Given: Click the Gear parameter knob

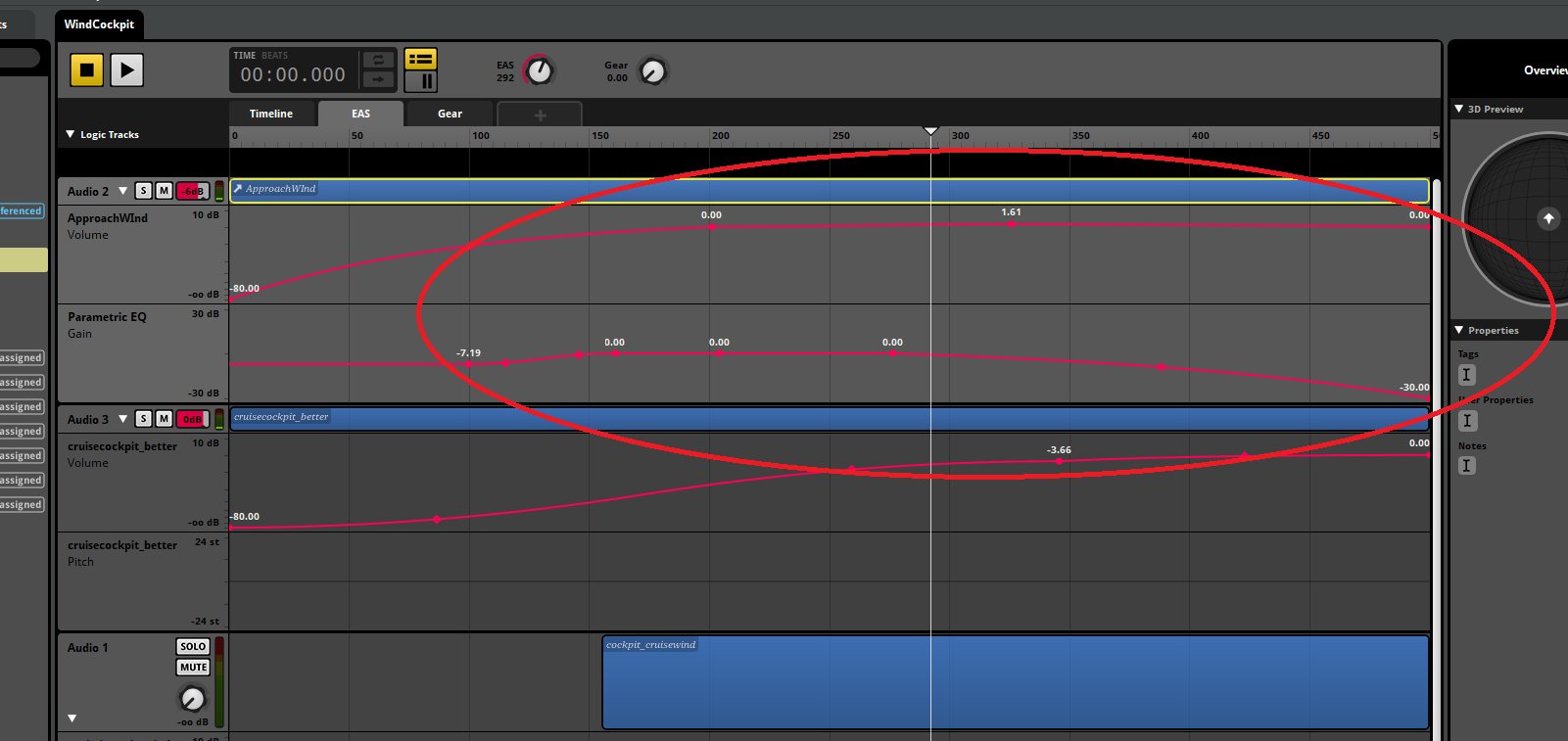Looking at the screenshot, I should click(x=652, y=70).
